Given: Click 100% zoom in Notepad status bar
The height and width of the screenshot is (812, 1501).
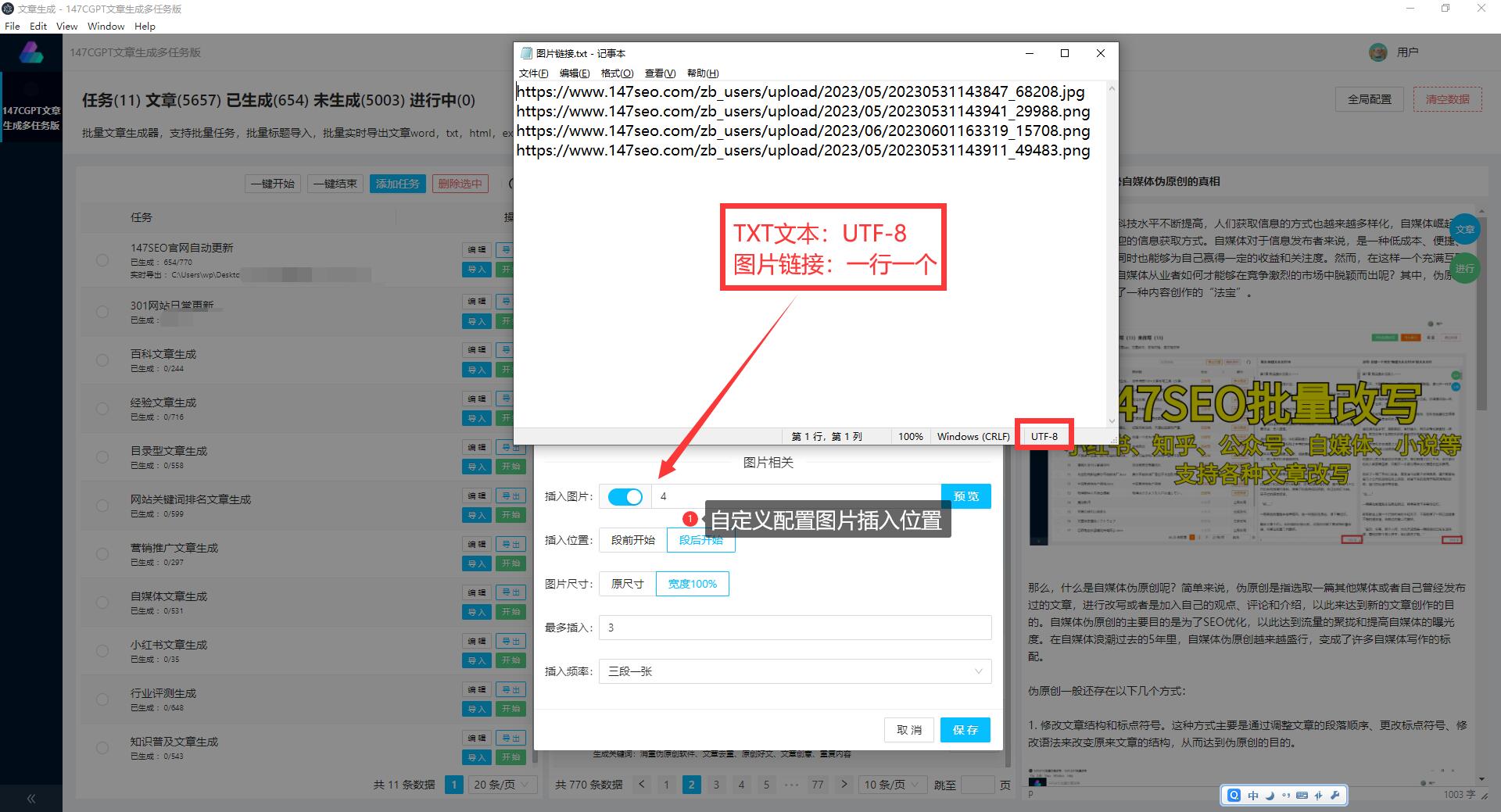Looking at the screenshot, I should 910,436.
